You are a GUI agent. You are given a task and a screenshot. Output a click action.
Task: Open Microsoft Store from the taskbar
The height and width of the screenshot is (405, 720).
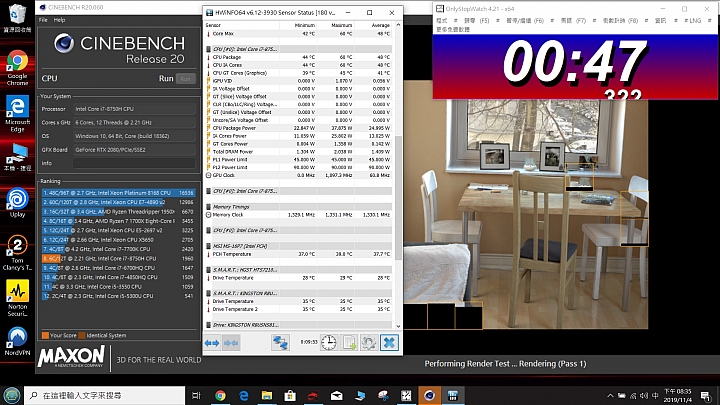pos(290,395)
